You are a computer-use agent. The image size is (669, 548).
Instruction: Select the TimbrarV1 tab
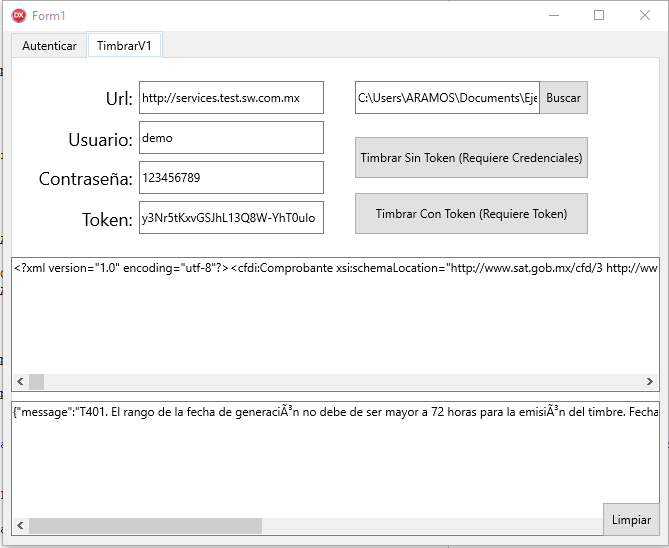(124, 46)
